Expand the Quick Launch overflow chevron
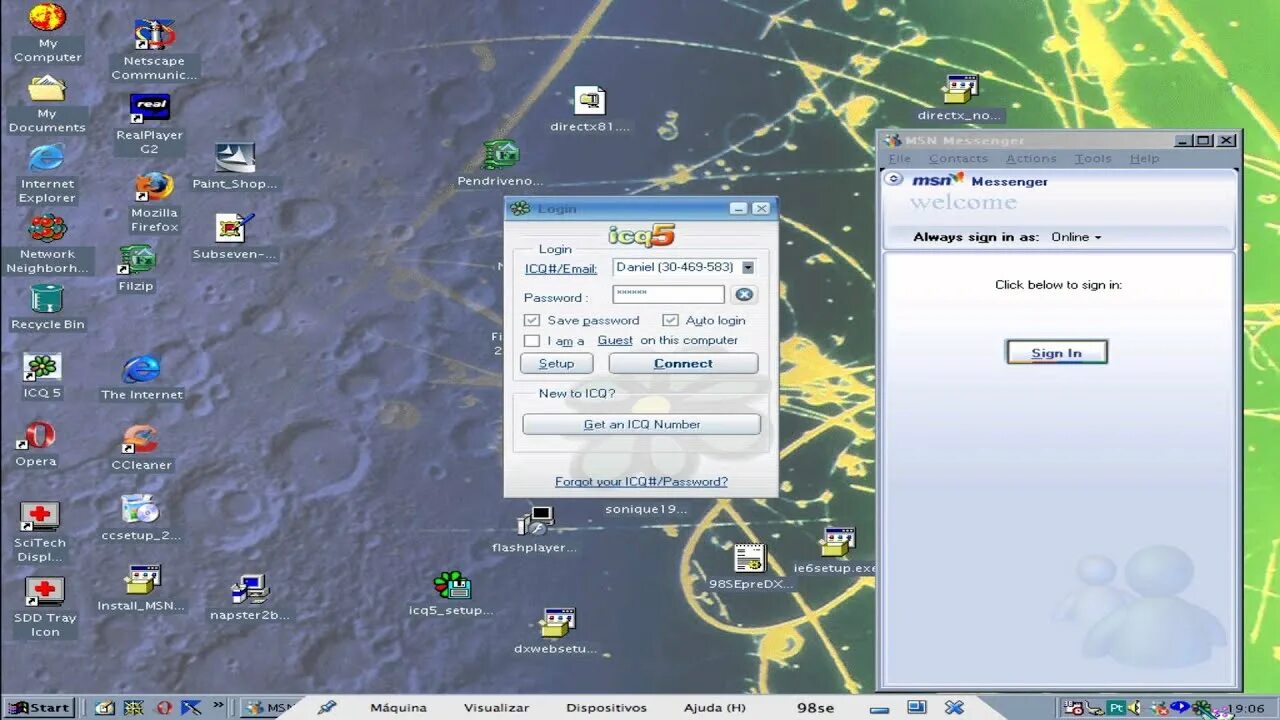 pyautogui.click(x=219, y=705)
